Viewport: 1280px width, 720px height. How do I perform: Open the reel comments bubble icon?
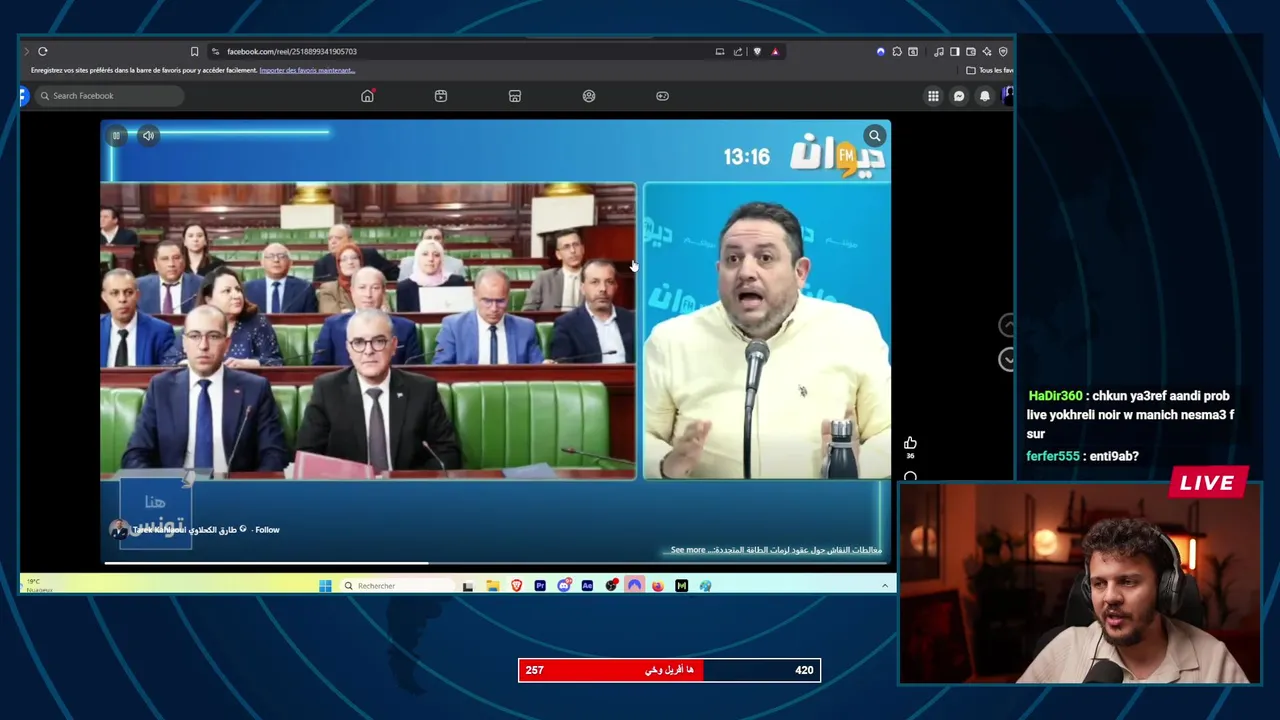(x=910, y=477)
